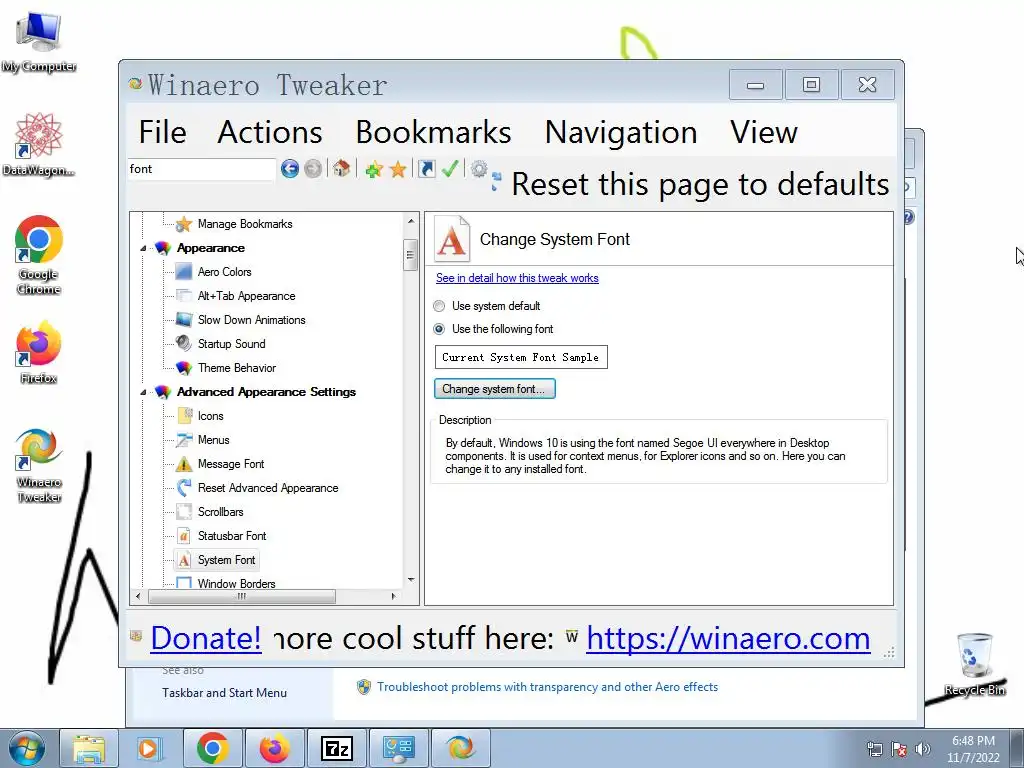Open the taskbar clock showing 6:48 PM
Screen dimensions: 1024x768
973,749
